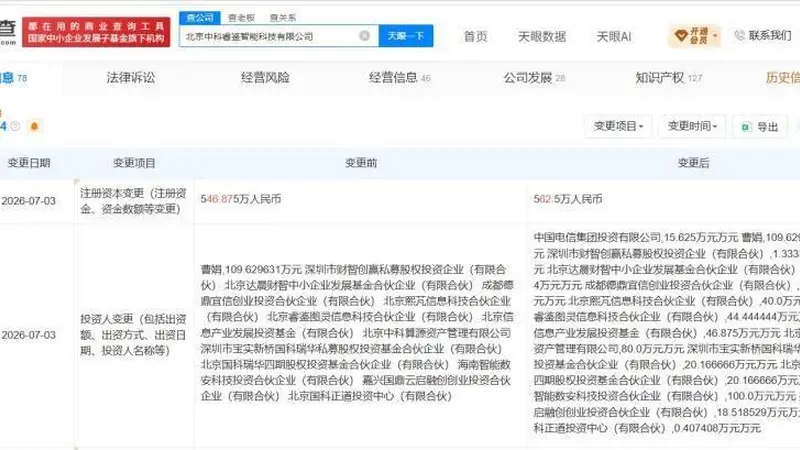Click the date in the 注册资本变更 row
800x450 pixels.
29,201
